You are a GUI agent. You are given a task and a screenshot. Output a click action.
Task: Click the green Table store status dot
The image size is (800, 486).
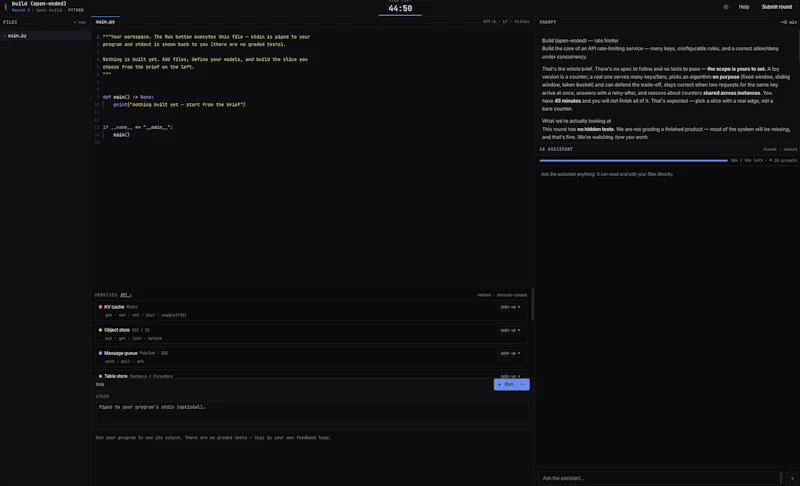click(100, 376)
